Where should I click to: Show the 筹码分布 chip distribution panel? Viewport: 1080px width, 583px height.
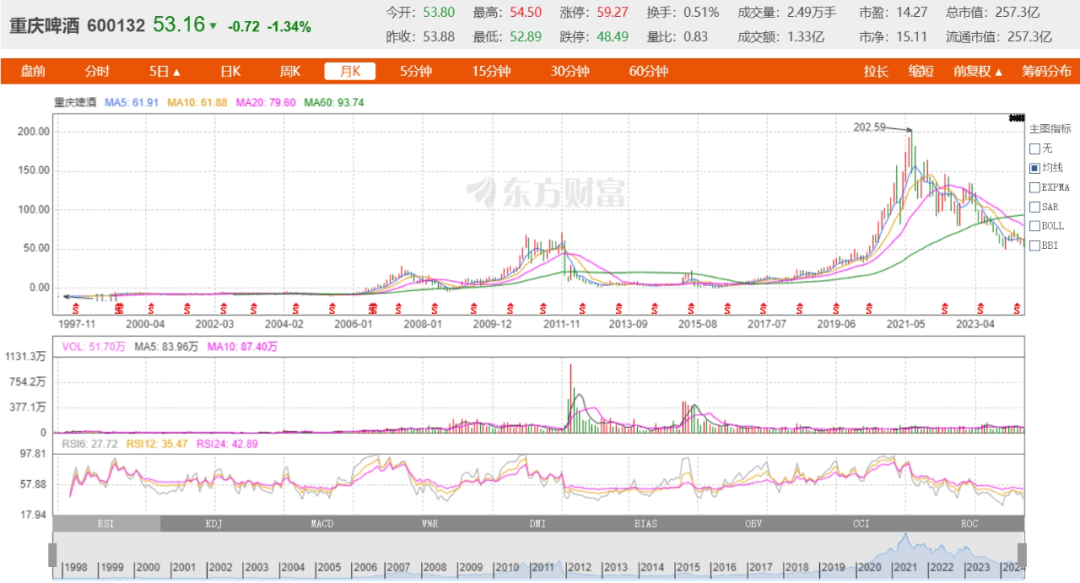(1046, 71)
